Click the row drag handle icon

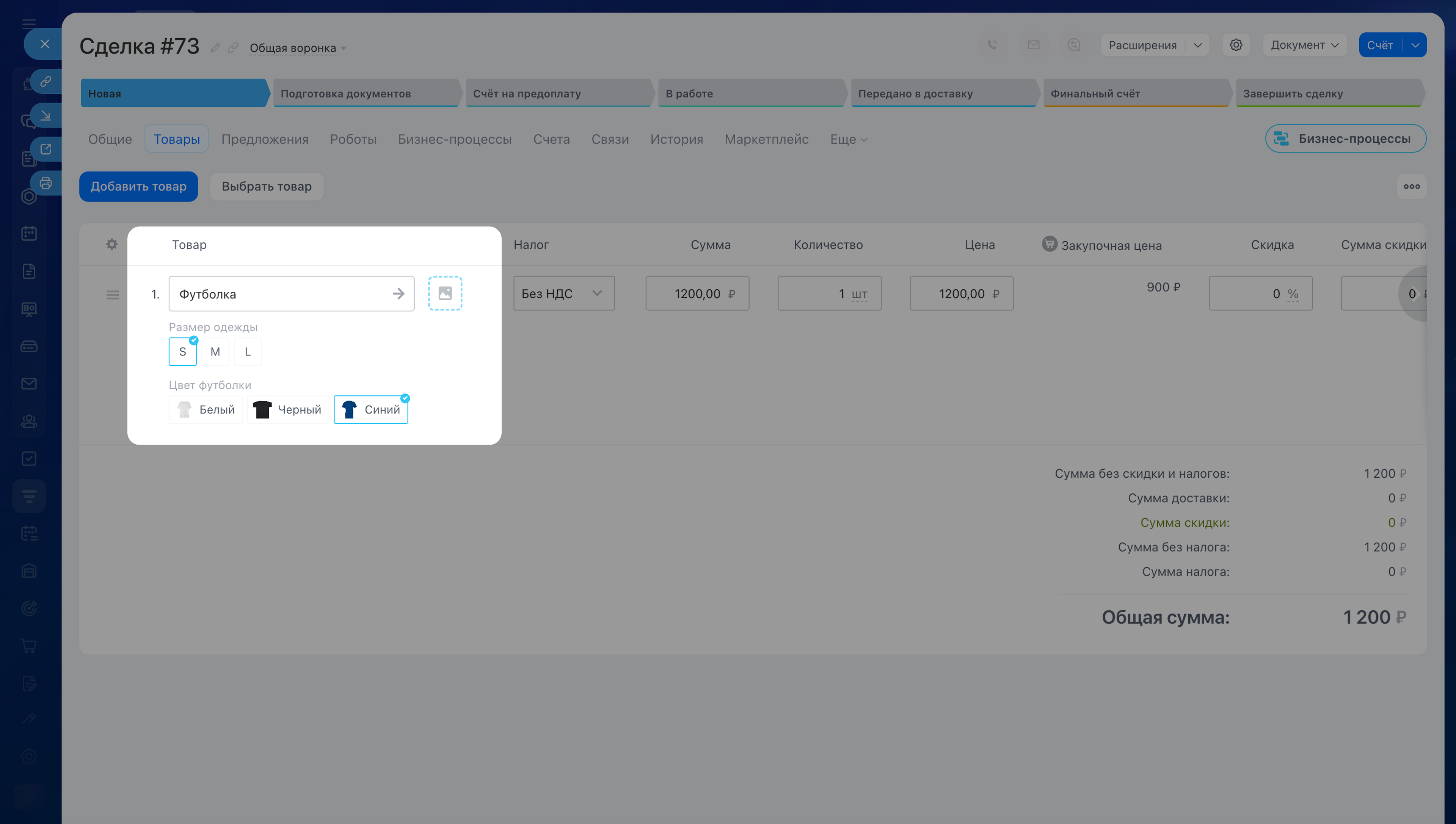[113, 294]
